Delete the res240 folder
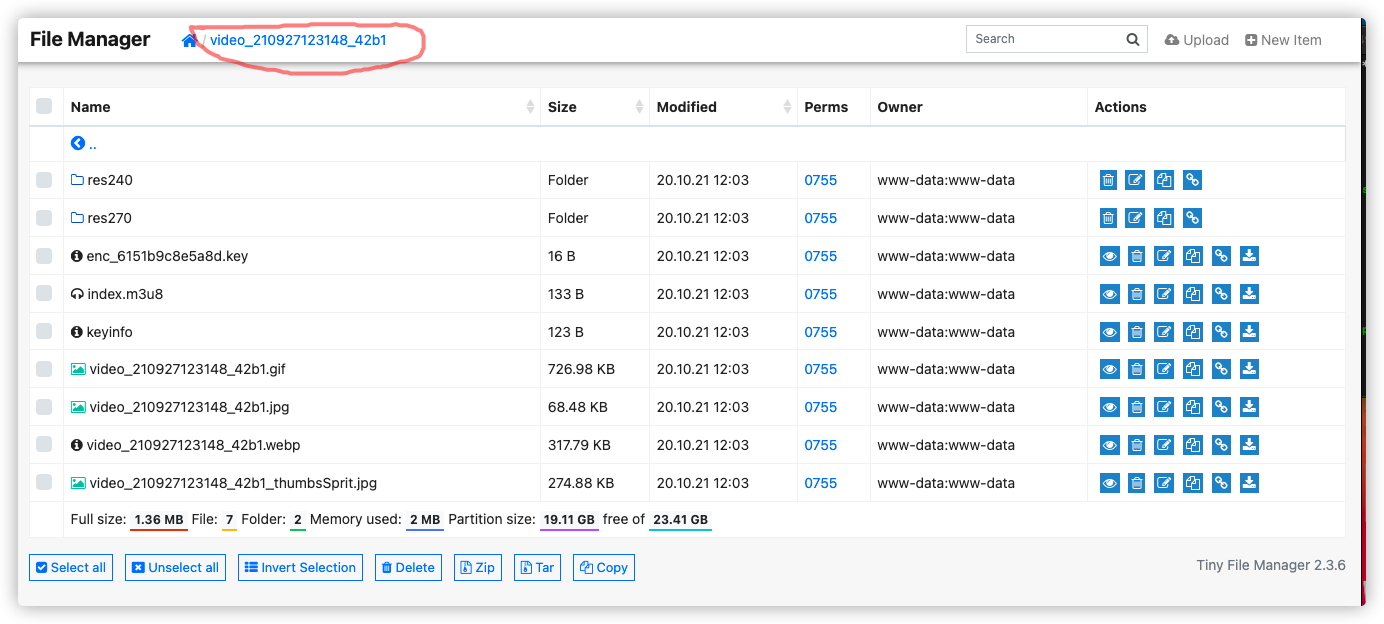Screen dimensions: 1384x624 (1108, 179)
